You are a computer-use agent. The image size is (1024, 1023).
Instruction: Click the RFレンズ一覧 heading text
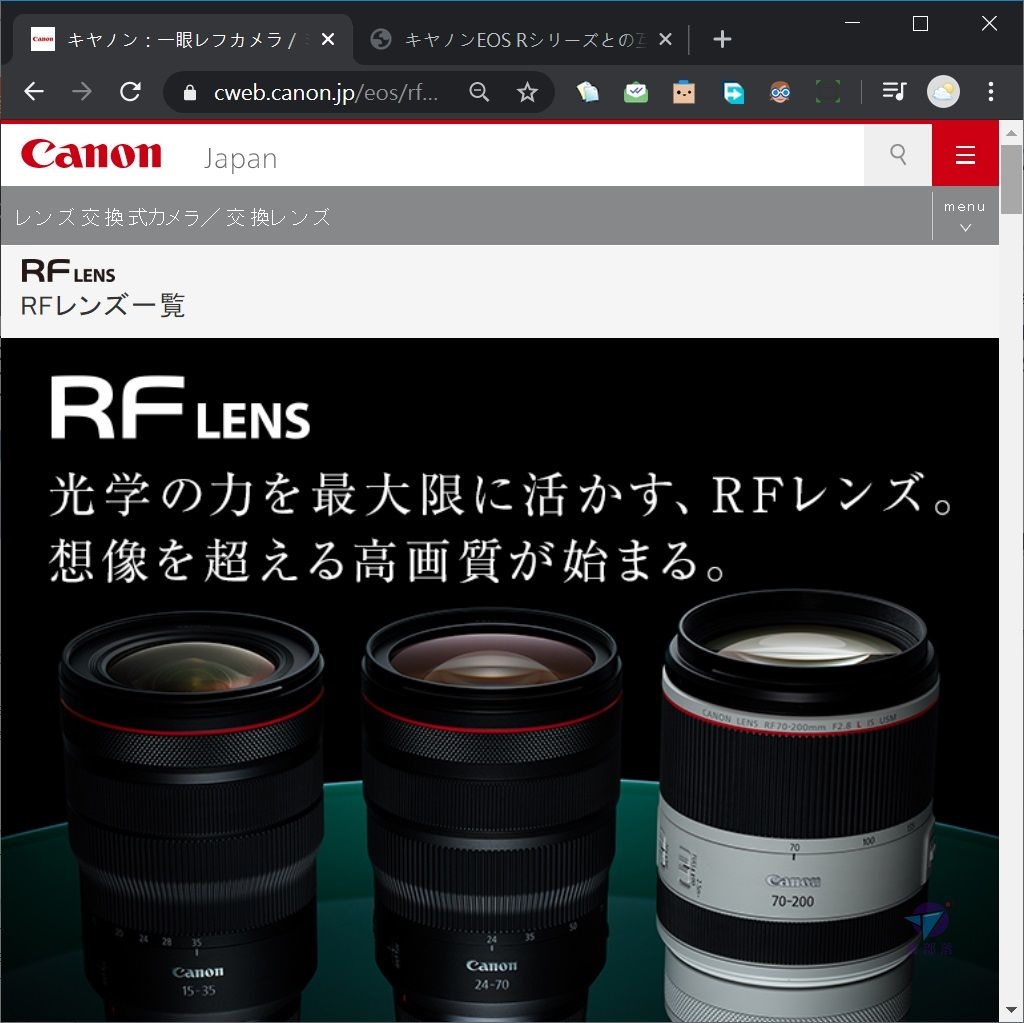103,305
